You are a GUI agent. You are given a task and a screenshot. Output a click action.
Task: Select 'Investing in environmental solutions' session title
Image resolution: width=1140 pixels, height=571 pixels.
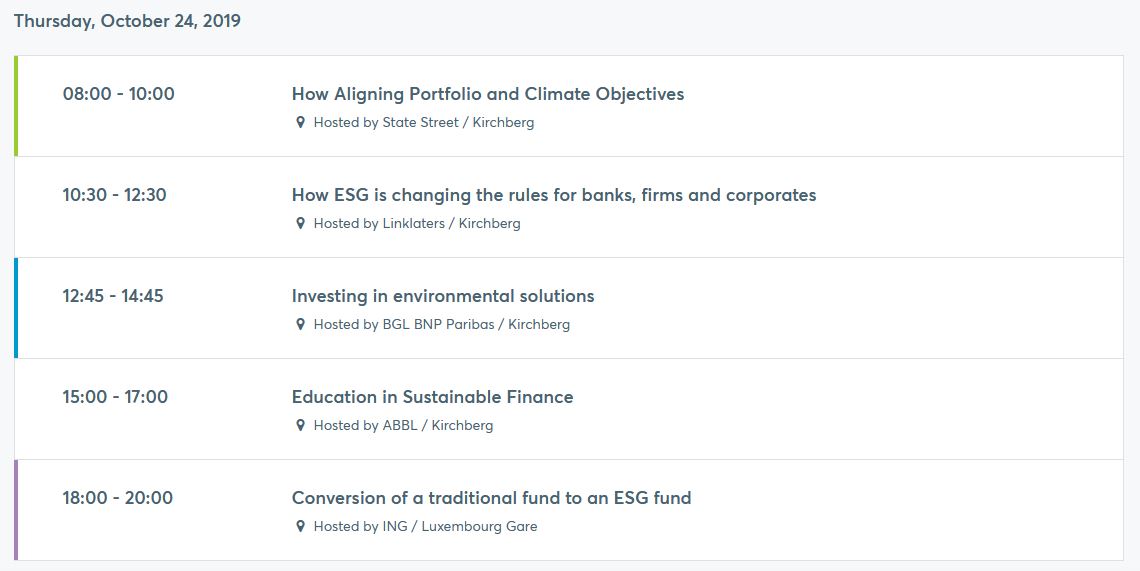point(442,296)
